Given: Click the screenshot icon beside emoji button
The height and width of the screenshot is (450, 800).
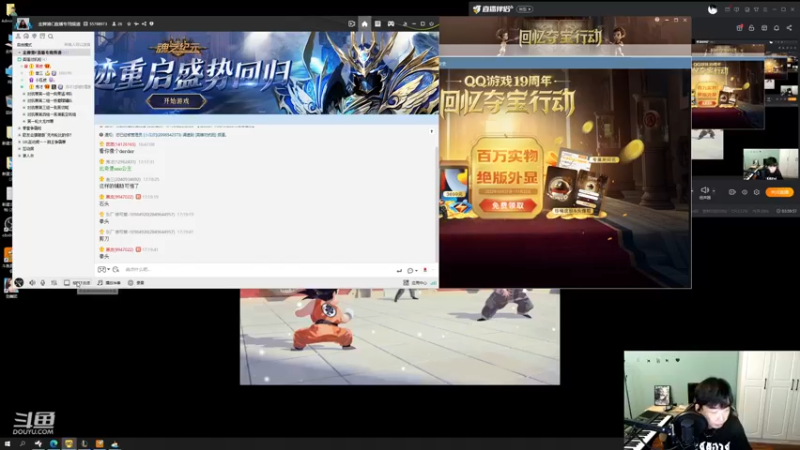Looking at the screenshot, I should (116, 269).
